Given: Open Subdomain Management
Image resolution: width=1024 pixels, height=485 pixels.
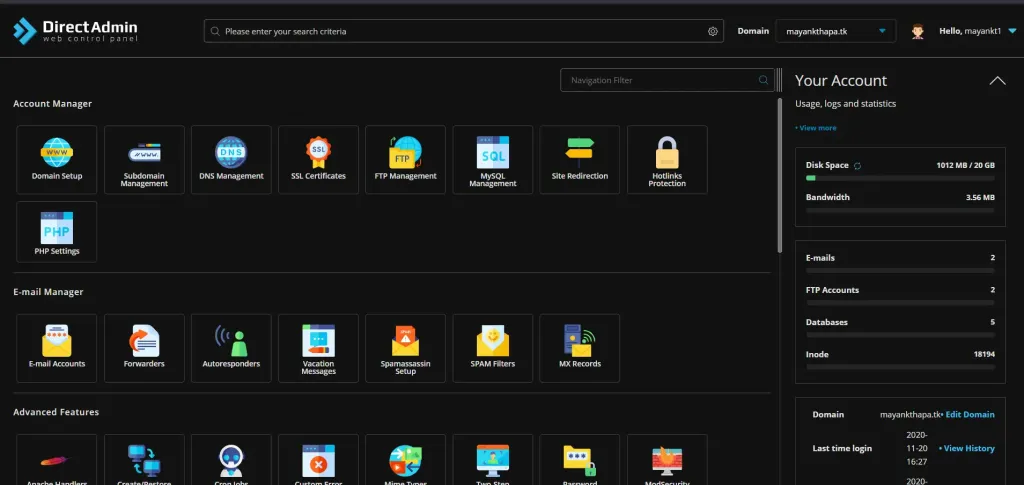Looking at the screenshot, I should (144, 159).
